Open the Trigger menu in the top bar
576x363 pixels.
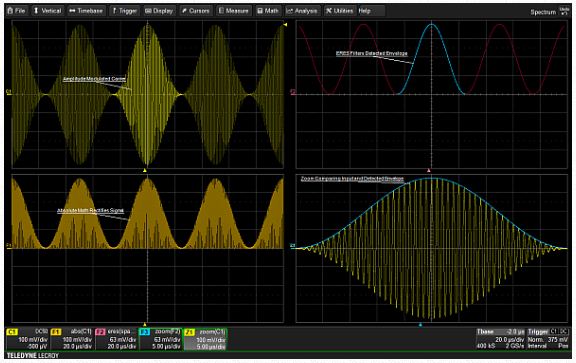pyautogui.click(x=125, y=11)
